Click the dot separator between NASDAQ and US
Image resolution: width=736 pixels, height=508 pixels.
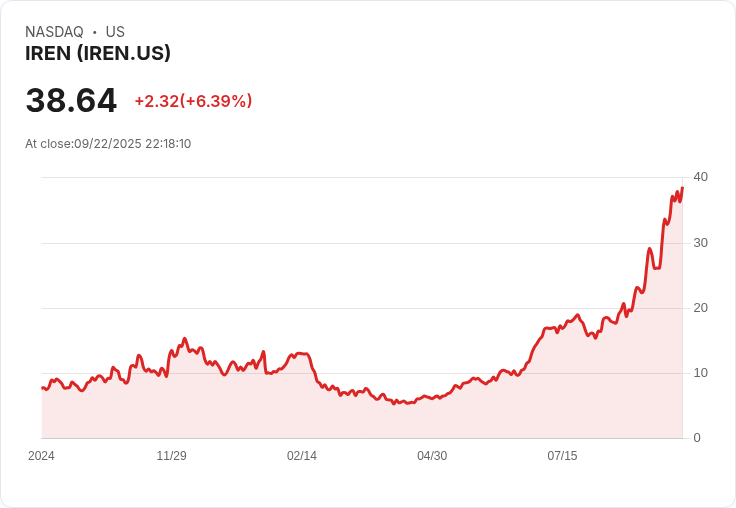coord(95,32)
